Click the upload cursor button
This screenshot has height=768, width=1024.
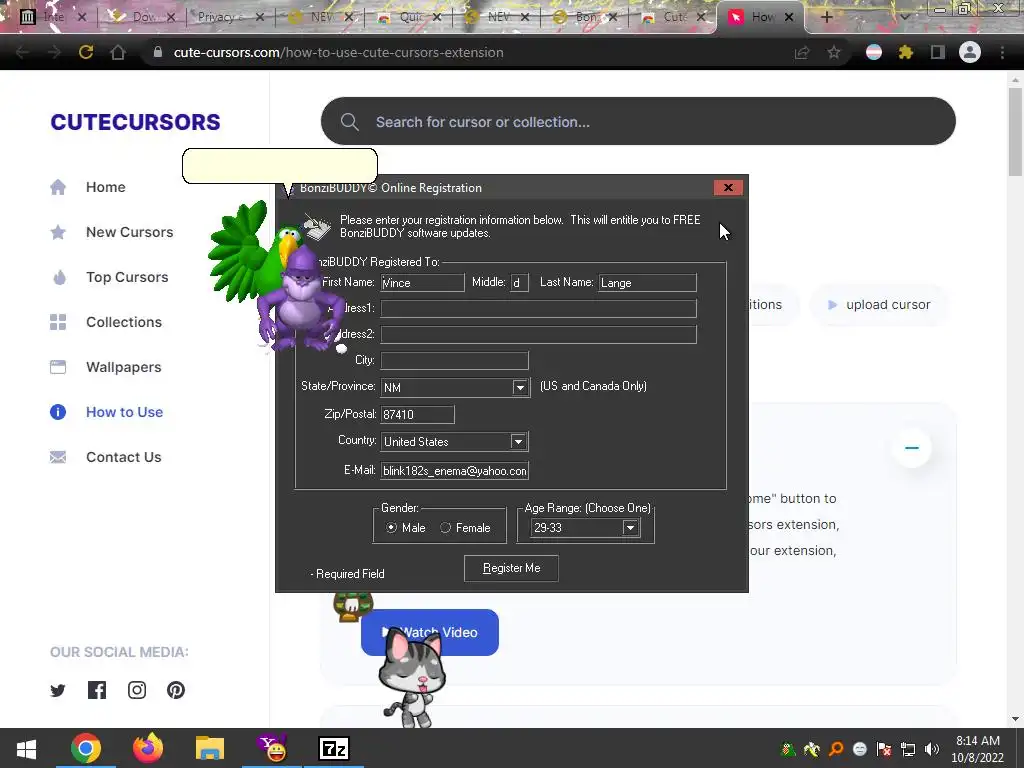(x=879, y=305)
